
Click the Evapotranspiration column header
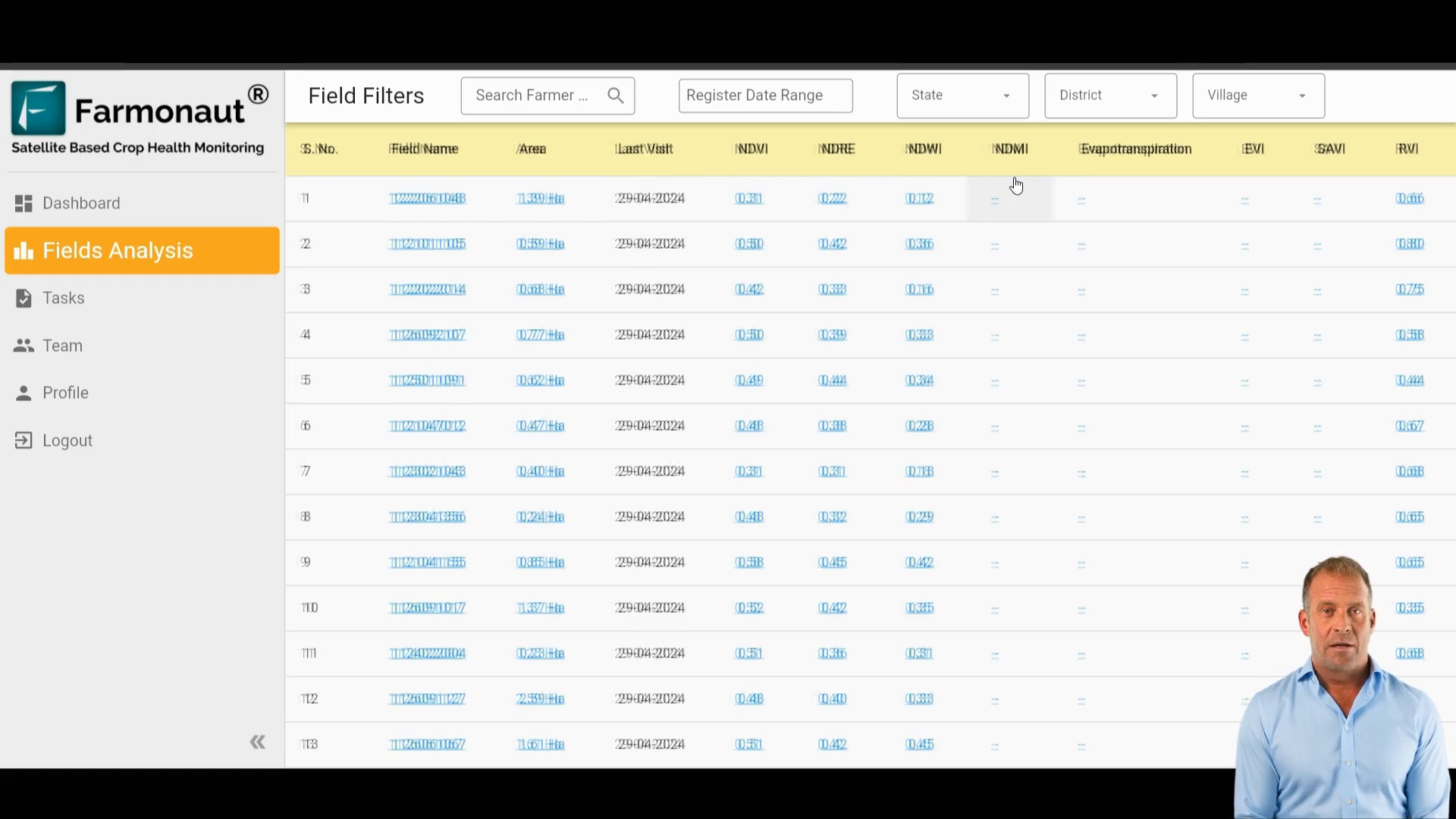click(x=1135, y=149)
